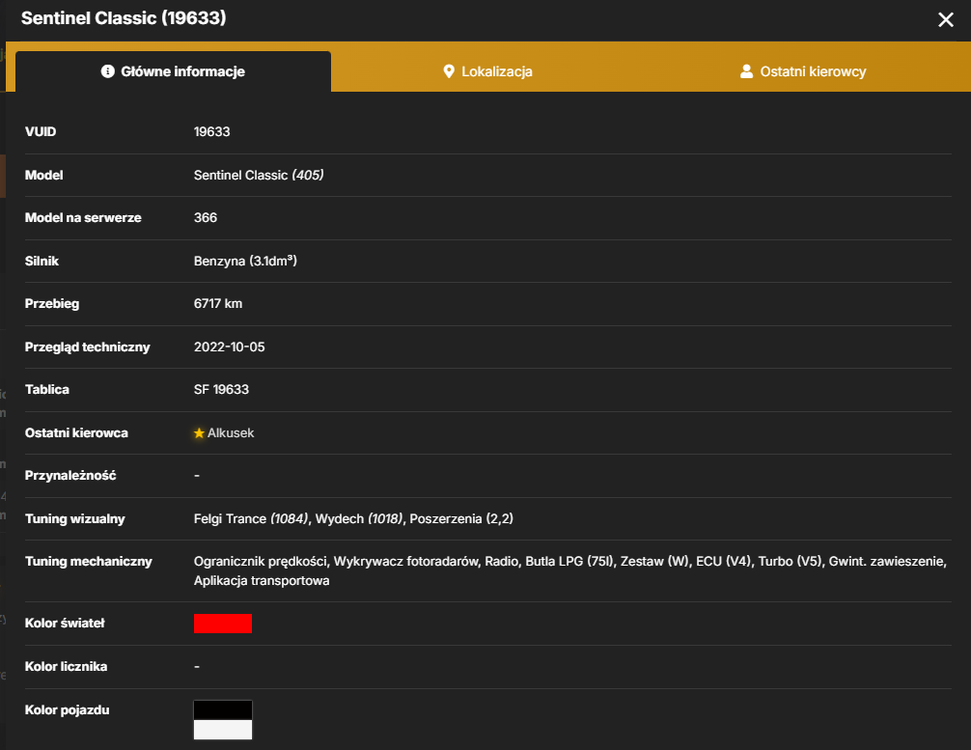Select the plate number SF 19633

[x=221, y=390]
